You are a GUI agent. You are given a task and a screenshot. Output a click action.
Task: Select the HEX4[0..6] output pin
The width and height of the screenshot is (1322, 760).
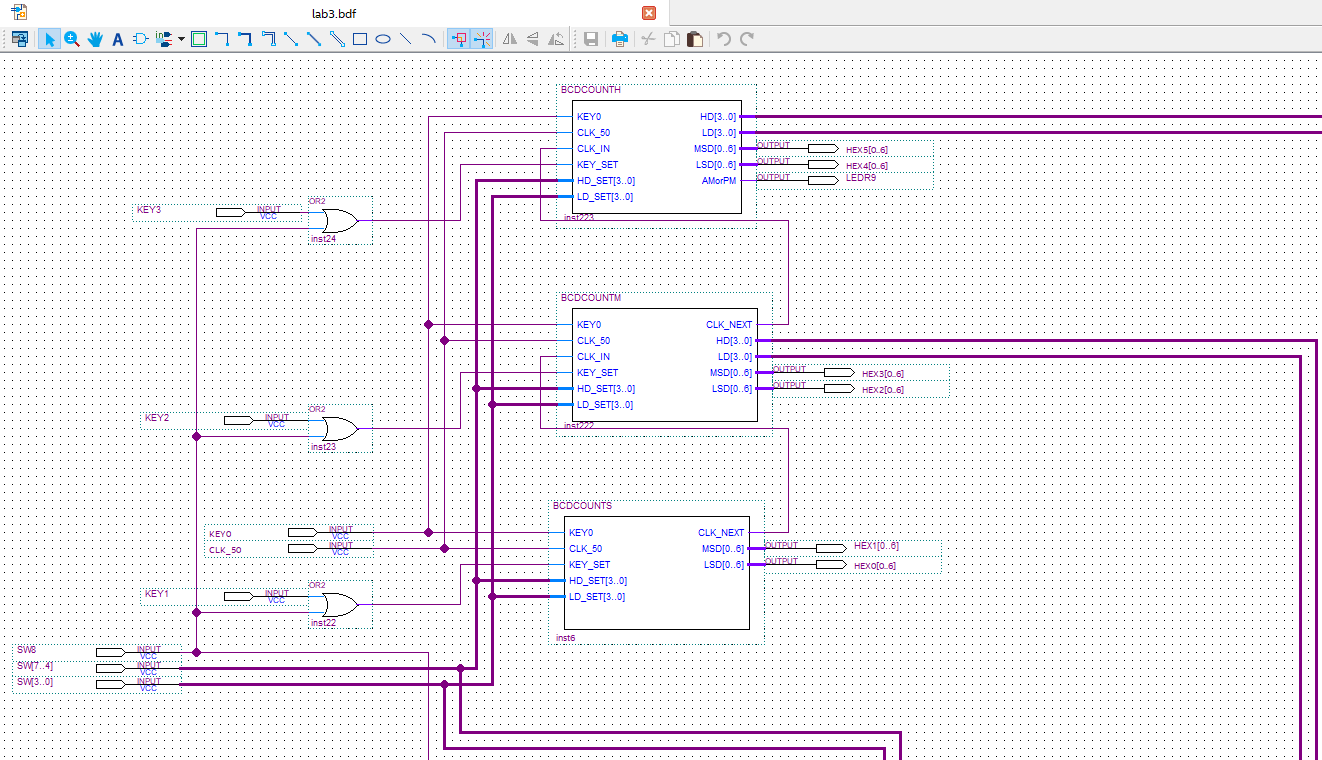[x=845, y=164]
